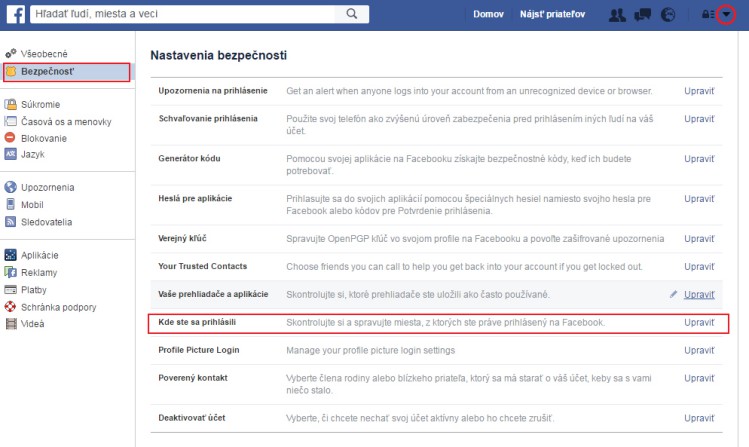Click the pencil icon beside Vaše prehliadače
This screenshot has height=447, width=749.
point(673,294)
